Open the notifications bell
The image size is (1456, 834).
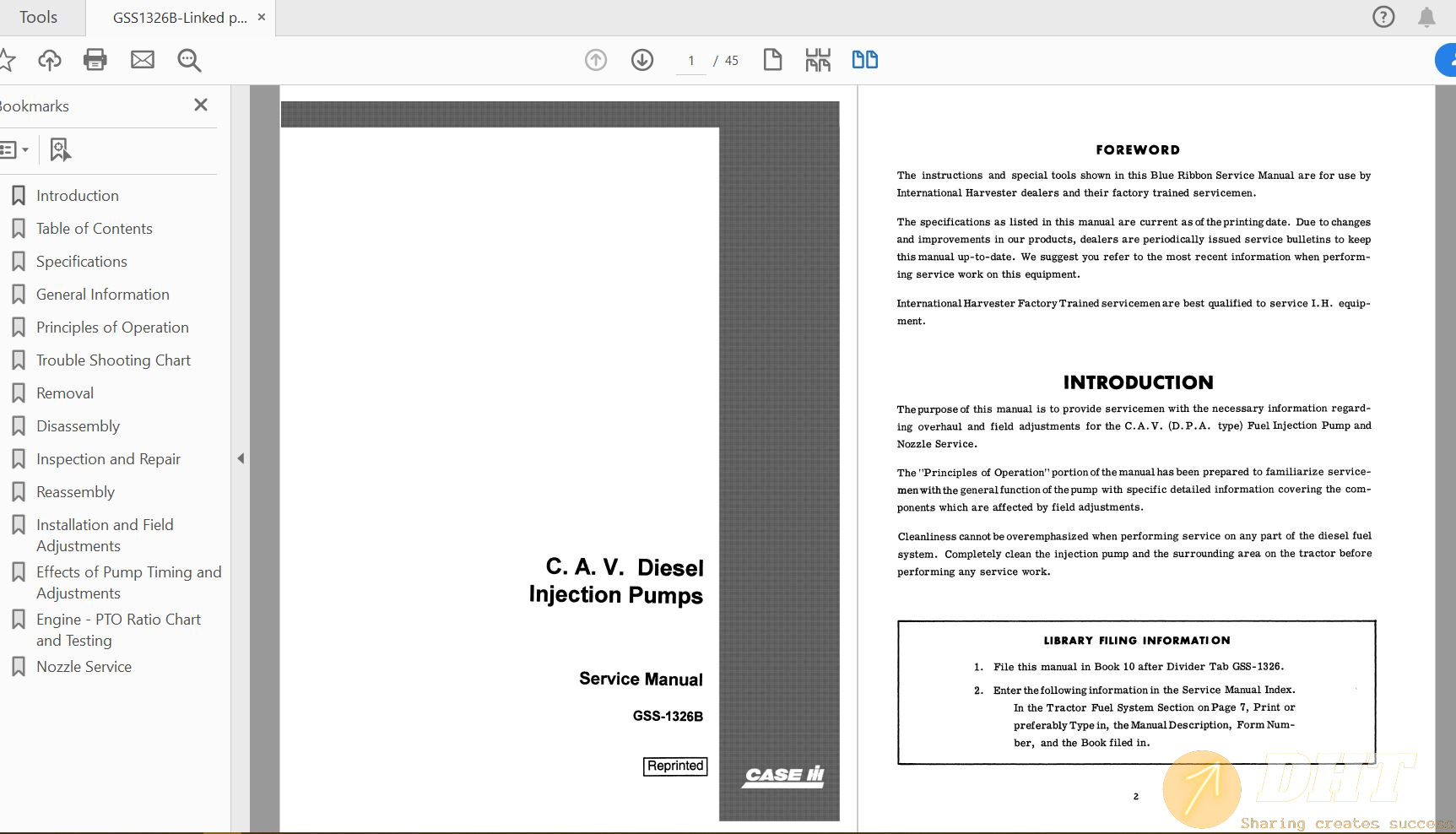(1426, 17)
